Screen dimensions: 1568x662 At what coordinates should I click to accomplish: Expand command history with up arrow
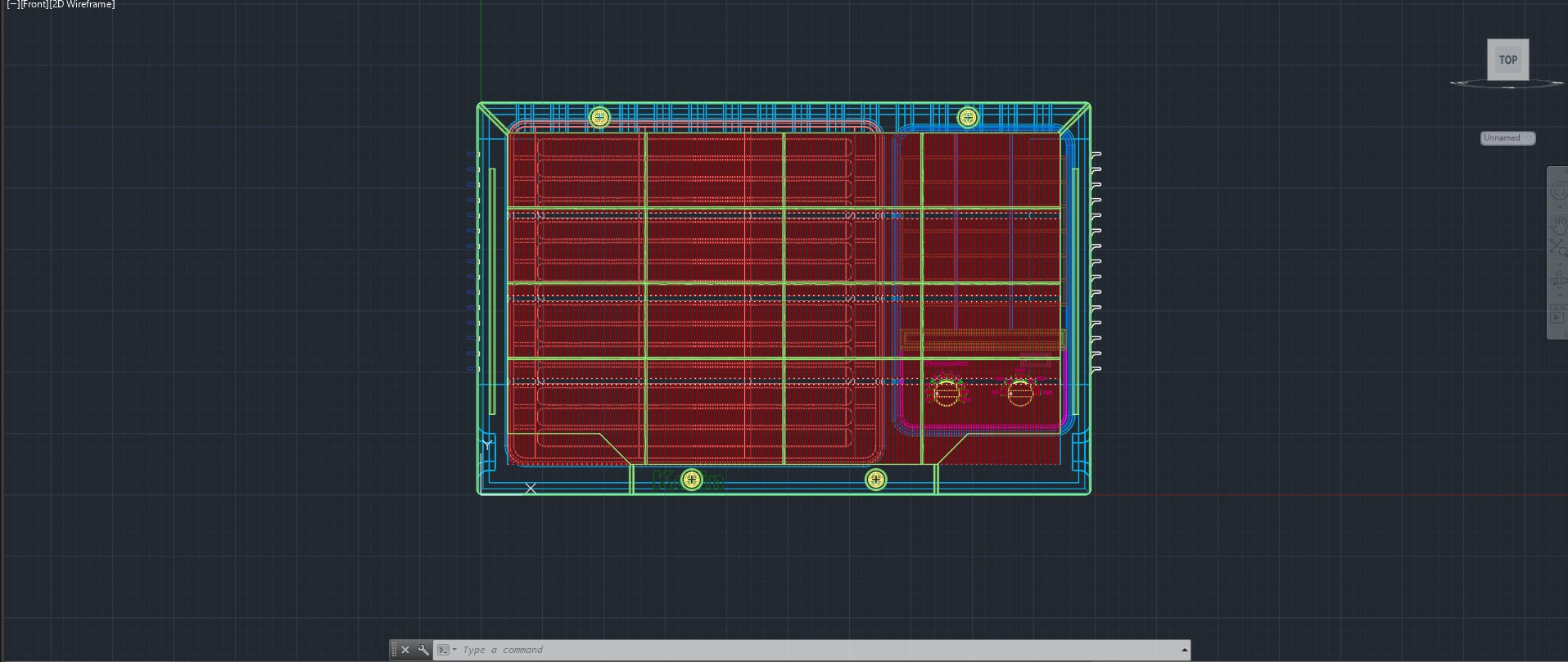tap(1183, 650)
